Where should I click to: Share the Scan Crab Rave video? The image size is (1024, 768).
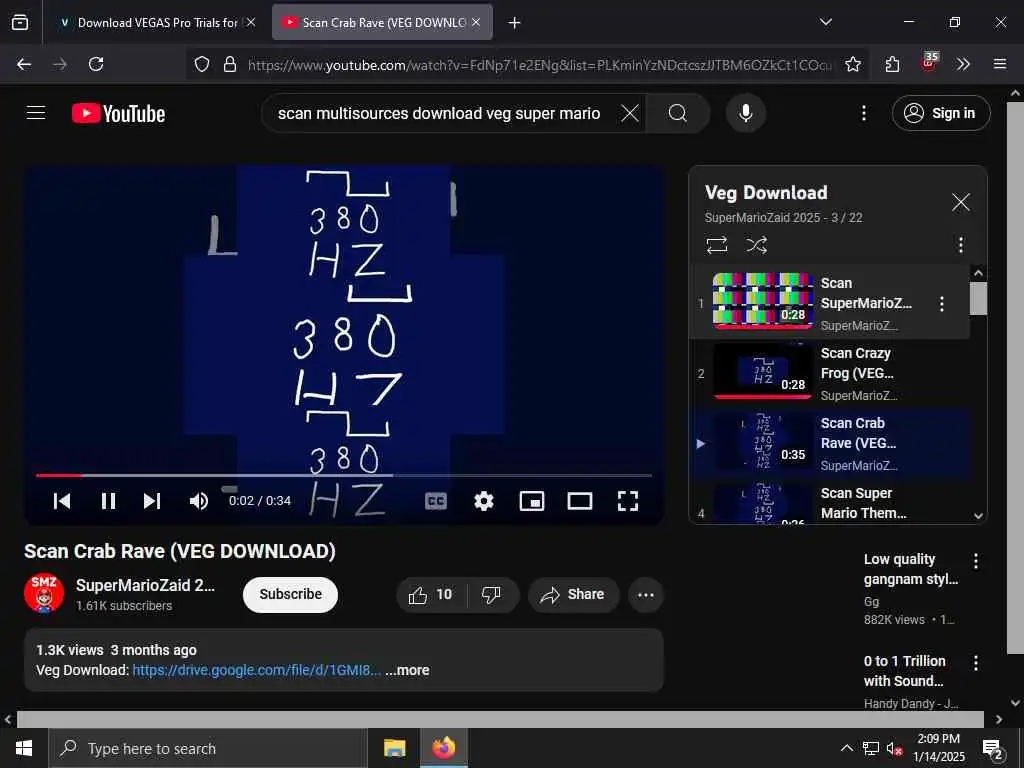point(573,594)
